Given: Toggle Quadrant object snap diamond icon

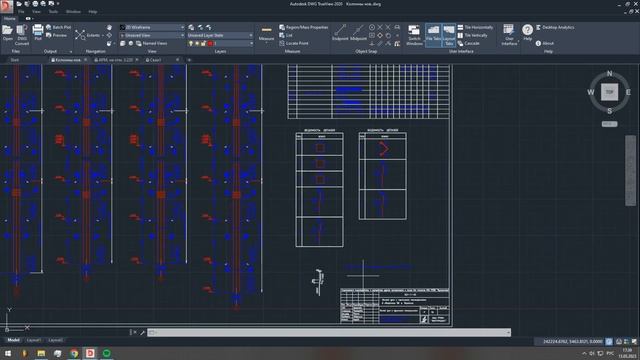Looking at the screenshot, I should point(380,36).
